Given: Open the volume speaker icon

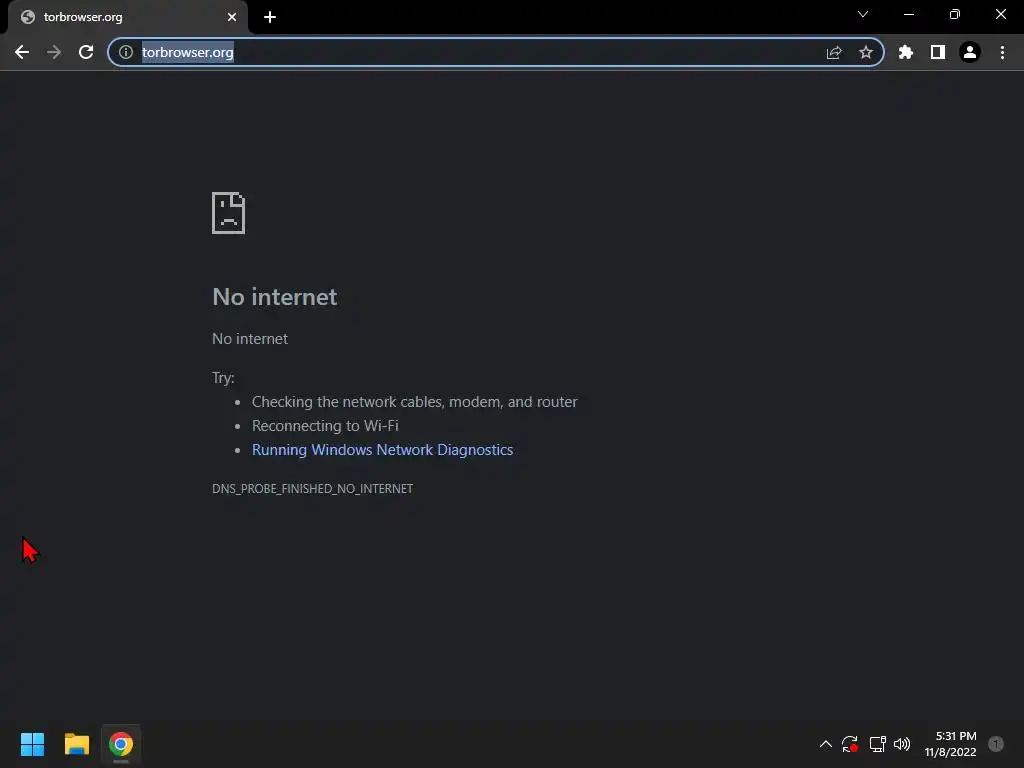Looking at the screenshot, I should click(902, 744).
